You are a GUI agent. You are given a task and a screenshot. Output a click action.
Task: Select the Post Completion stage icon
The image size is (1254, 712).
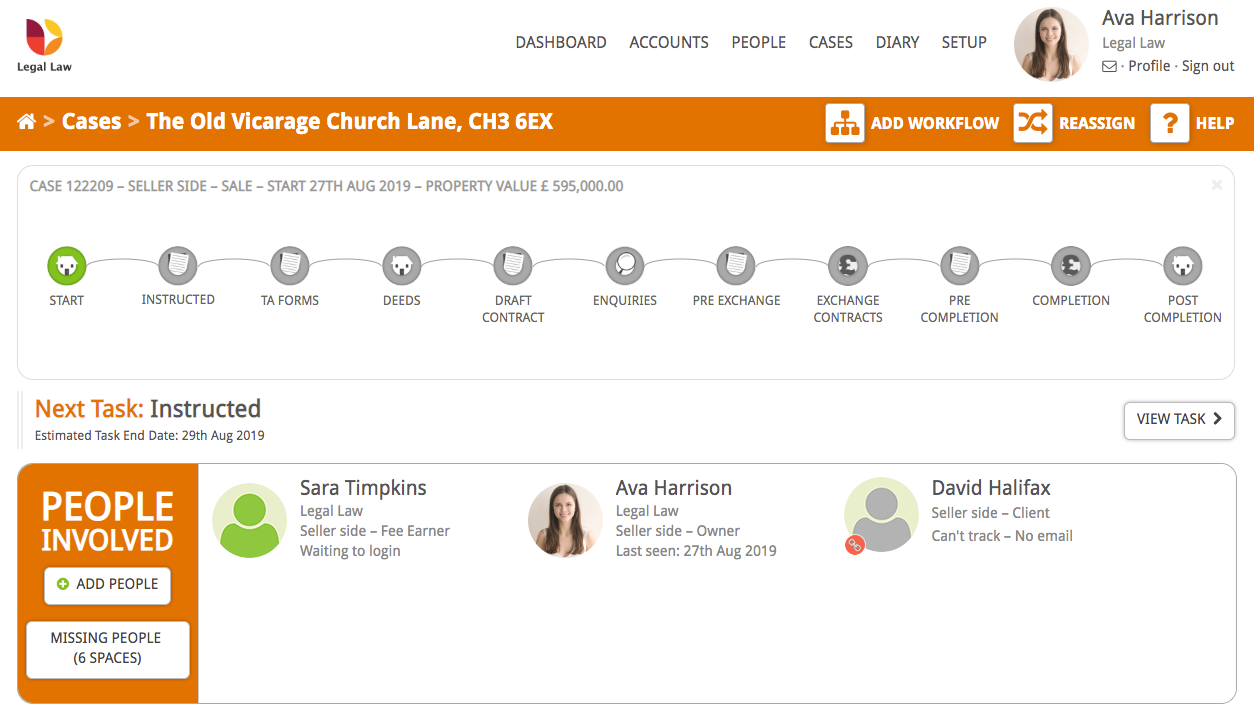coord(1182,266)
